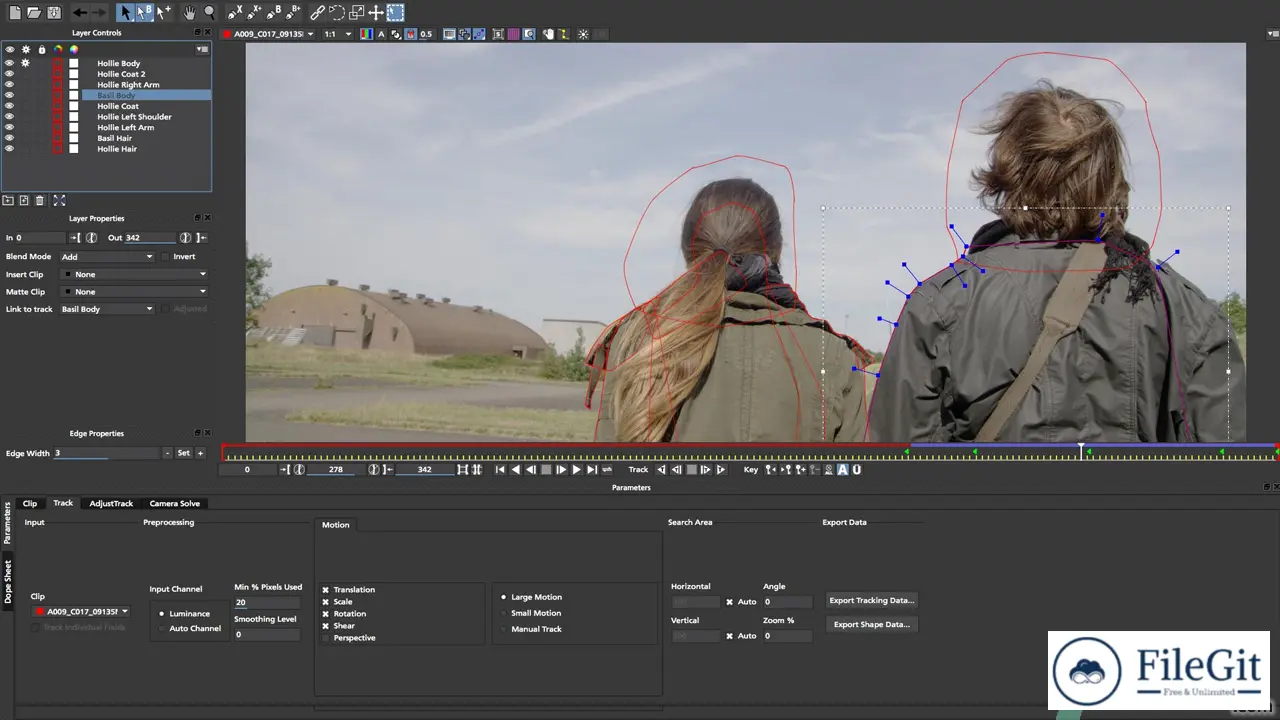This screenshot has height=720, width=1280.
Task: Switch to the Track tab
Action: (63, 503)
